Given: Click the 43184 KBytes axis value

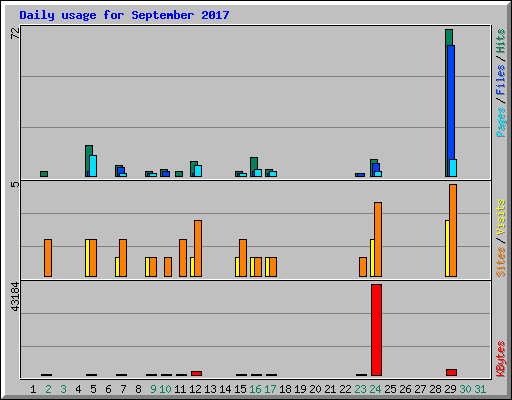Looking at the screenshot, I should click(x=15, y=297).
